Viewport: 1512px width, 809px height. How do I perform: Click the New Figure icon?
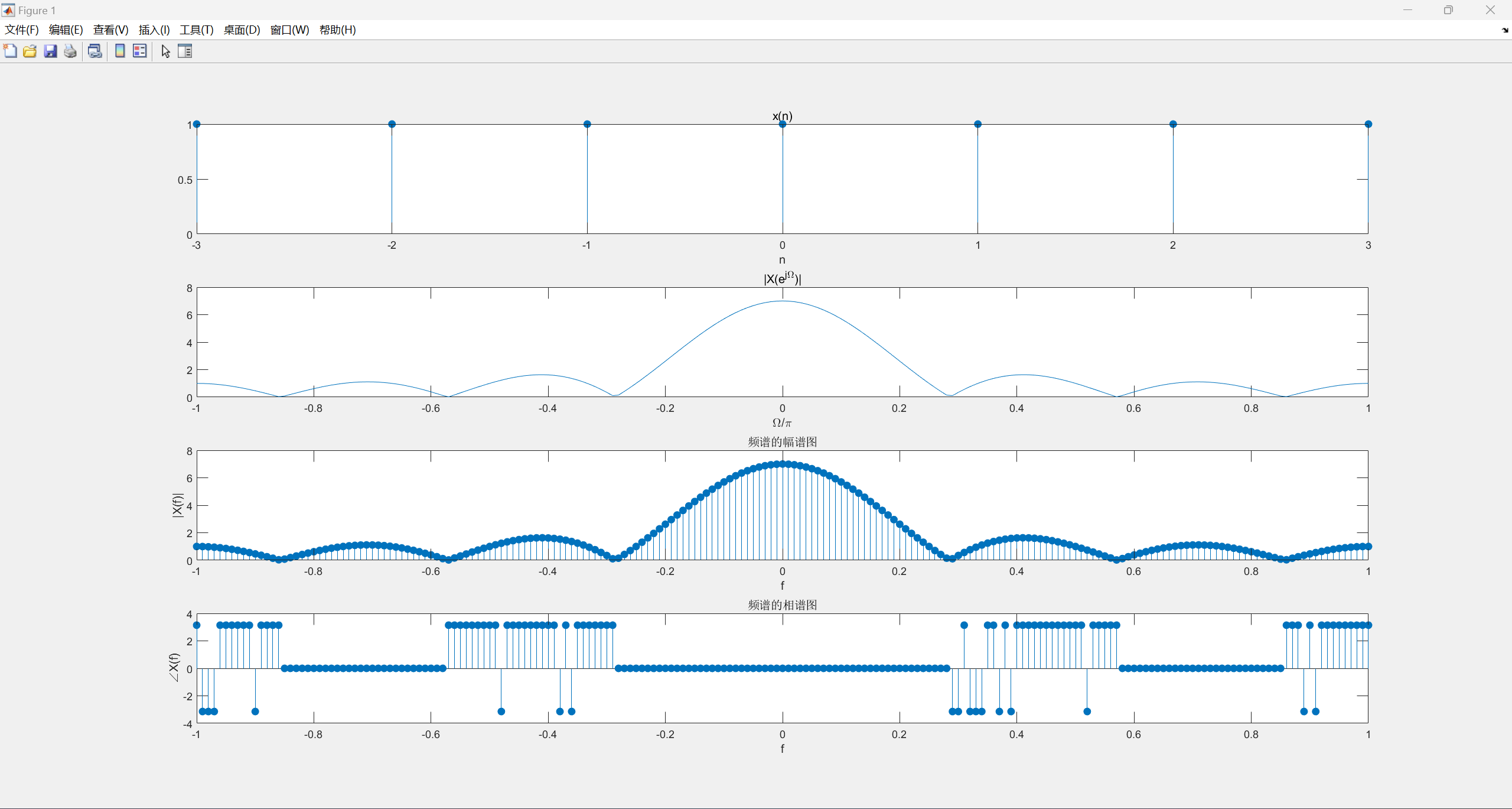[10, 51]
